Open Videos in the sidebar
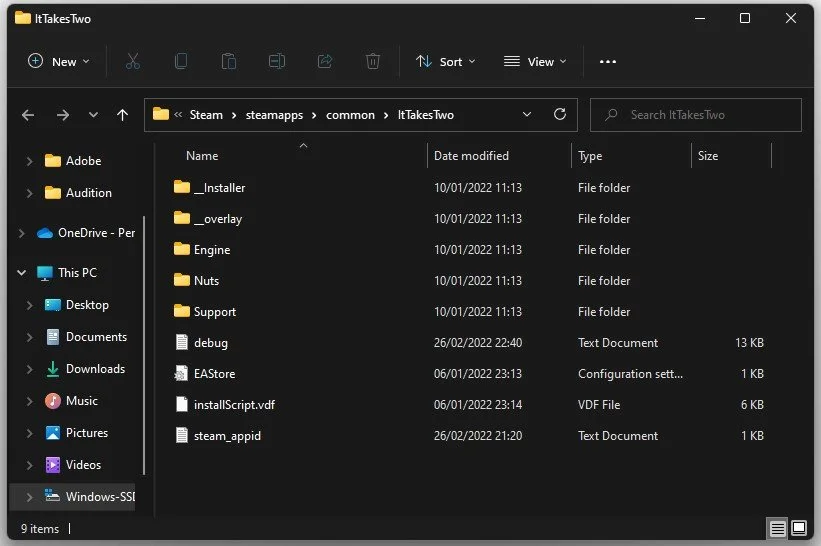Viewport: 821px width, 546px height. 83,465
